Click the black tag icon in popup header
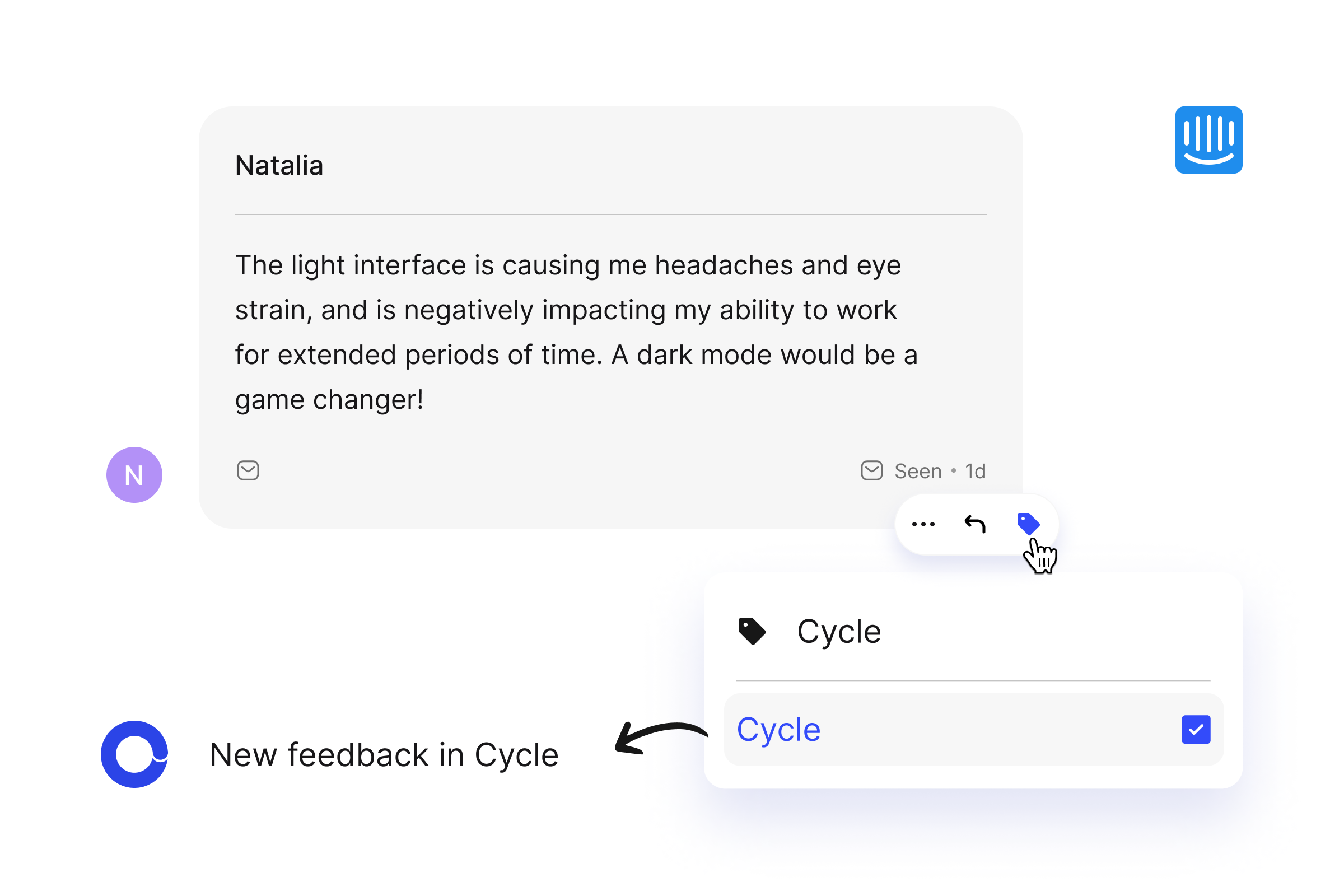This screenshot has height=896, width=1344. click(752, 632)
